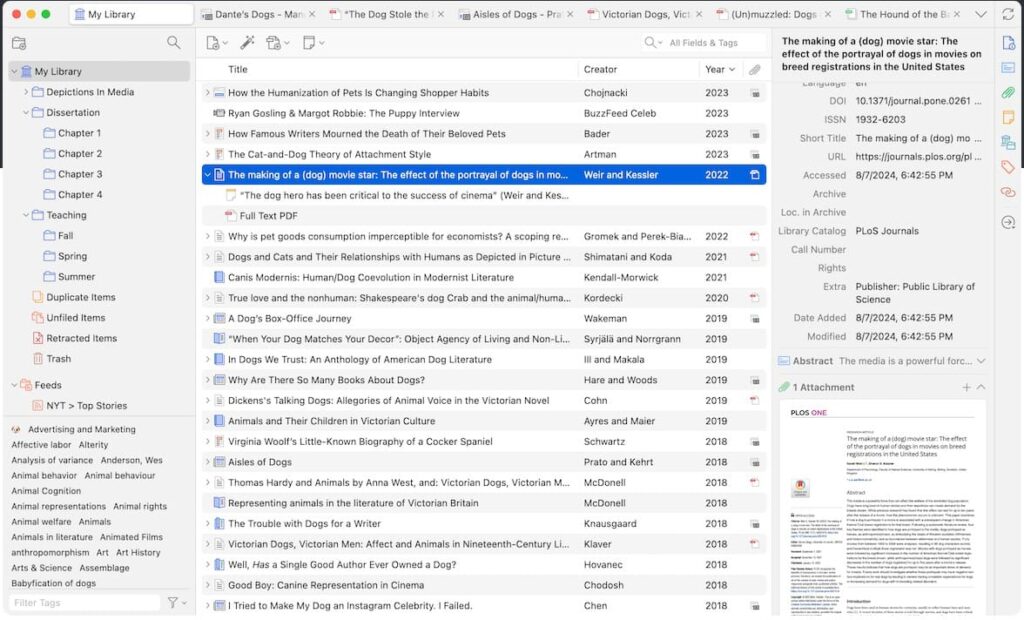The width and height of the screenshot is (1024, 620).
Task: Open the Add Attachment toolbar icon
Action: pyautogui.click(x=274, y=43)
